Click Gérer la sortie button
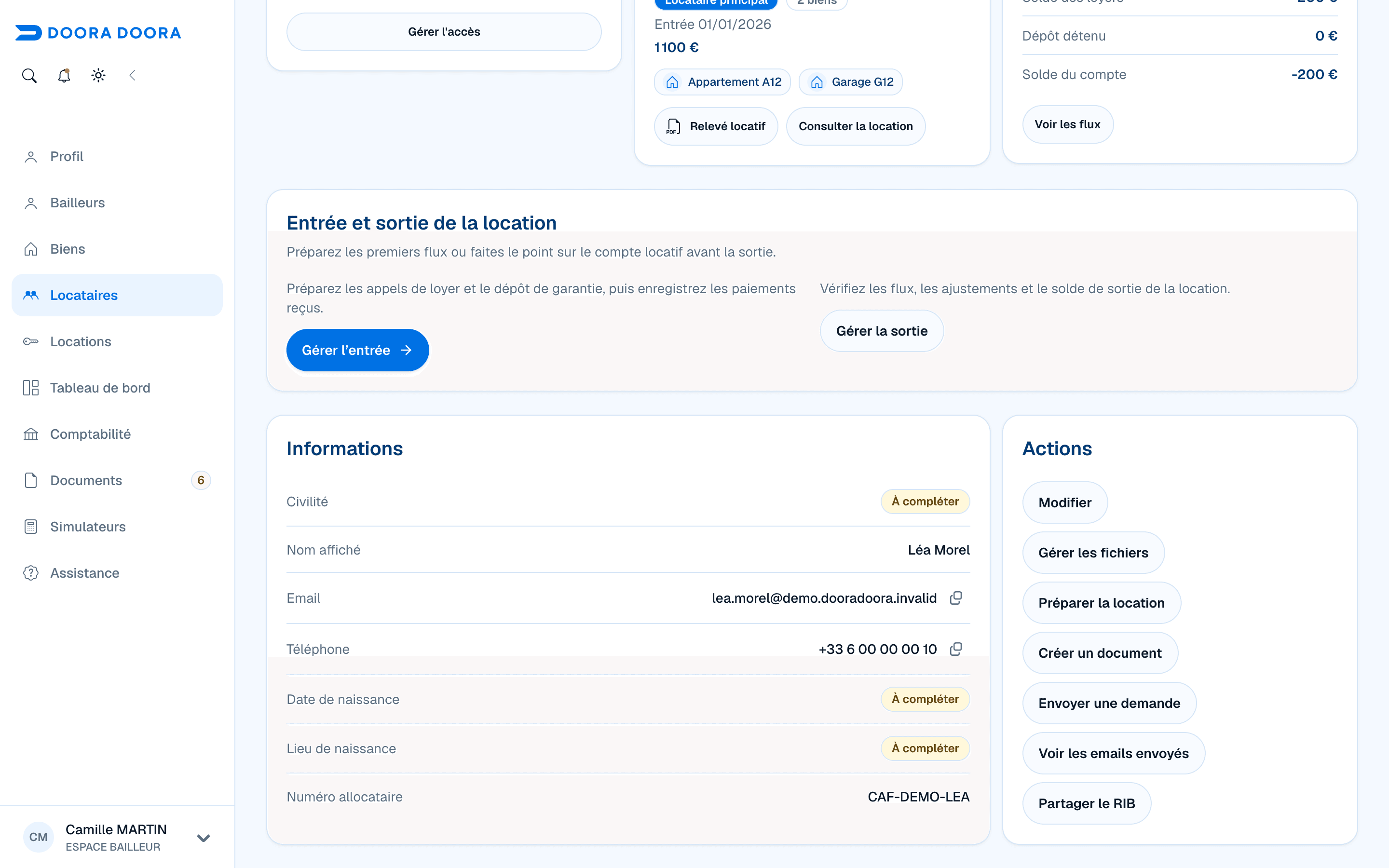1389x868 pixels. click(x=882, y=331)
